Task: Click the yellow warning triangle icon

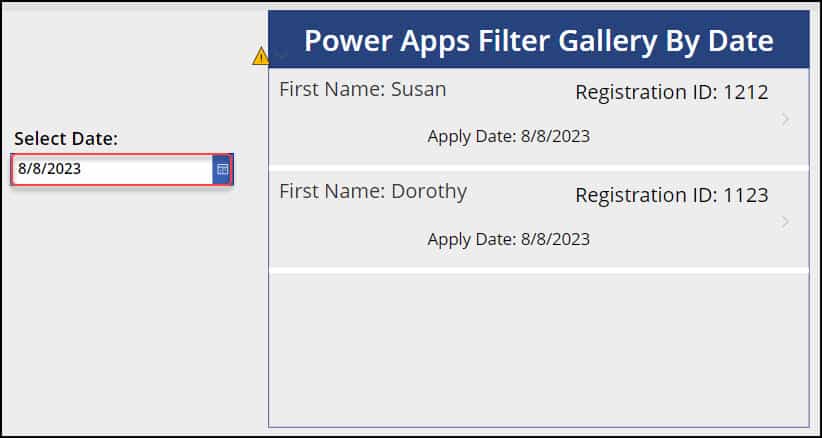Action: [x=261, y=56]
